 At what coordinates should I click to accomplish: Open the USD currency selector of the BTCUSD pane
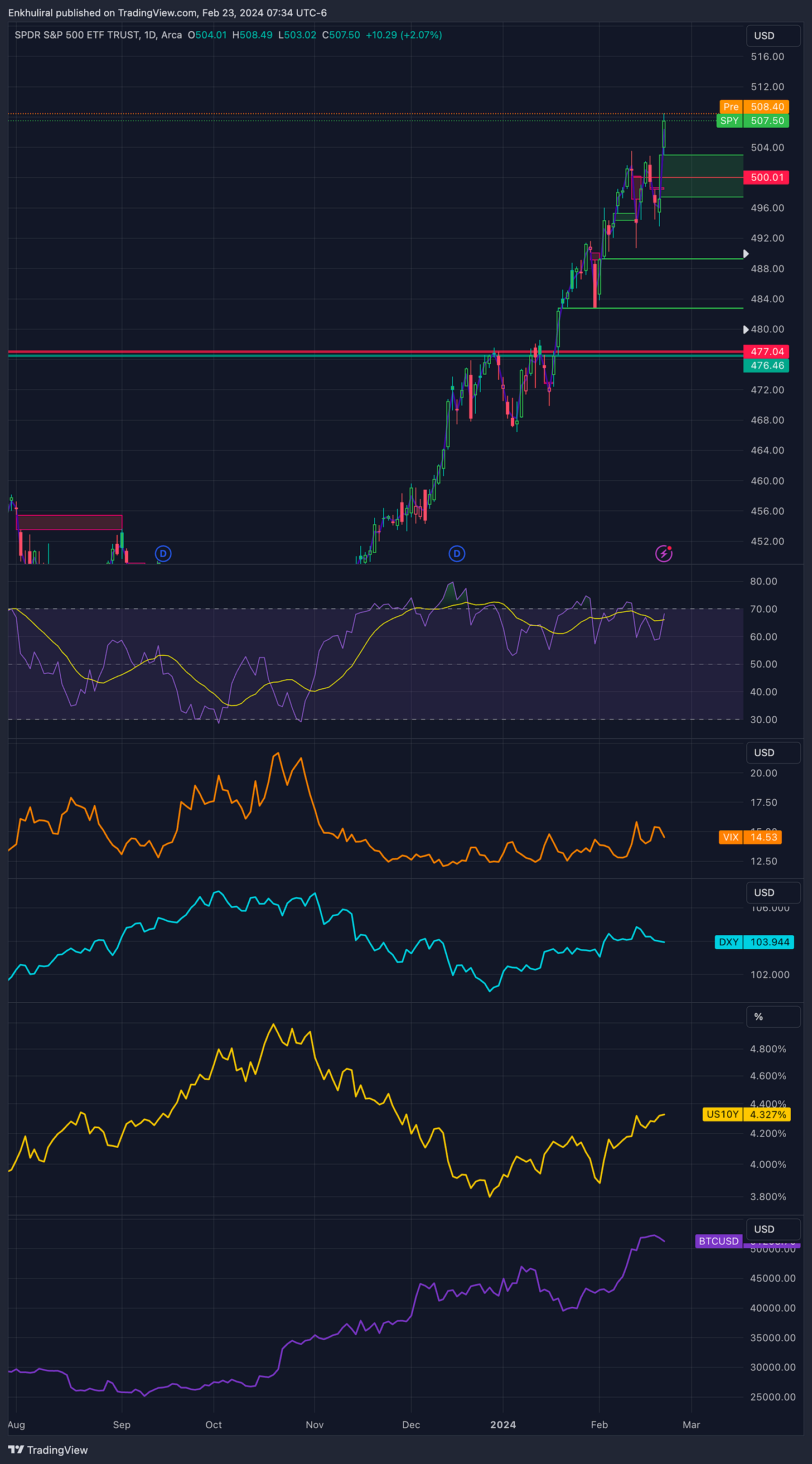pyautogui.click(x=773, y=1229)
